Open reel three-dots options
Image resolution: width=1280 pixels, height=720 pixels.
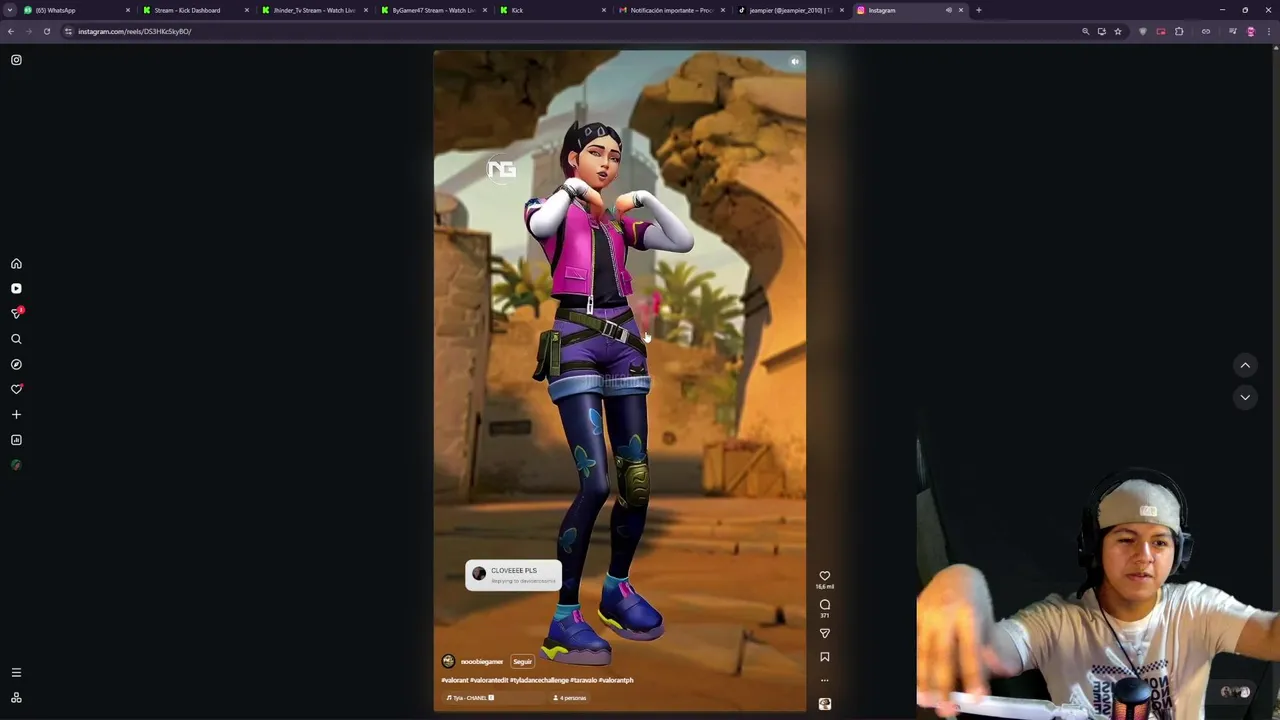coord(825,681)
